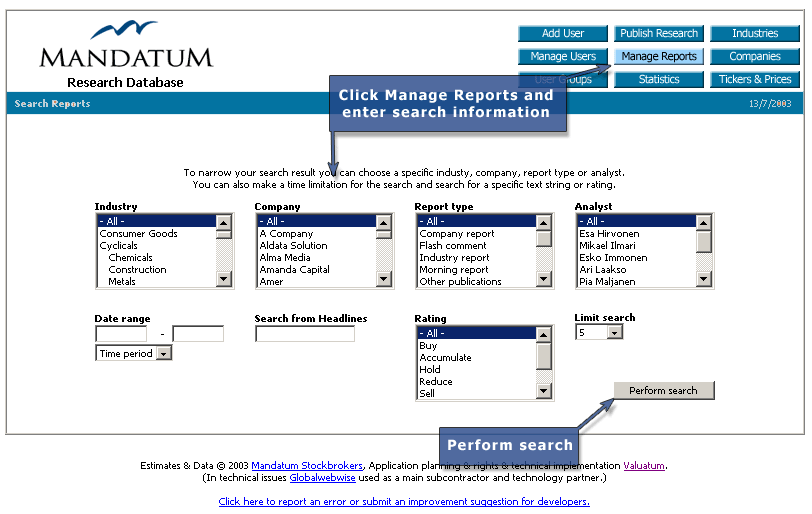Open the Companies section
Image resolution: width=812 pixels, height=514 pixels.
755,56
